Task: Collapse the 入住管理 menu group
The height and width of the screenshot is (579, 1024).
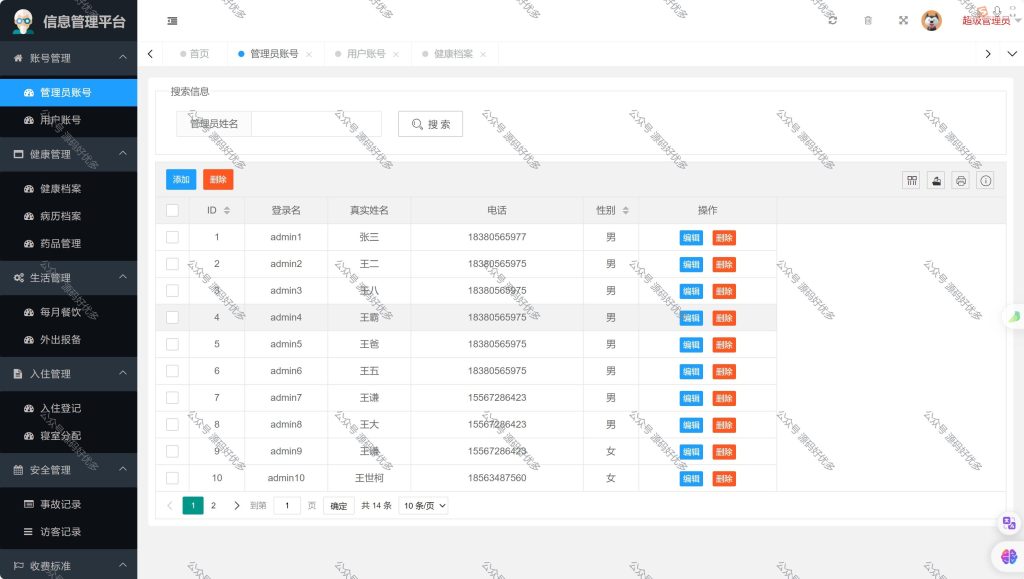Action: pyautogui.click(x=69, y=373)
